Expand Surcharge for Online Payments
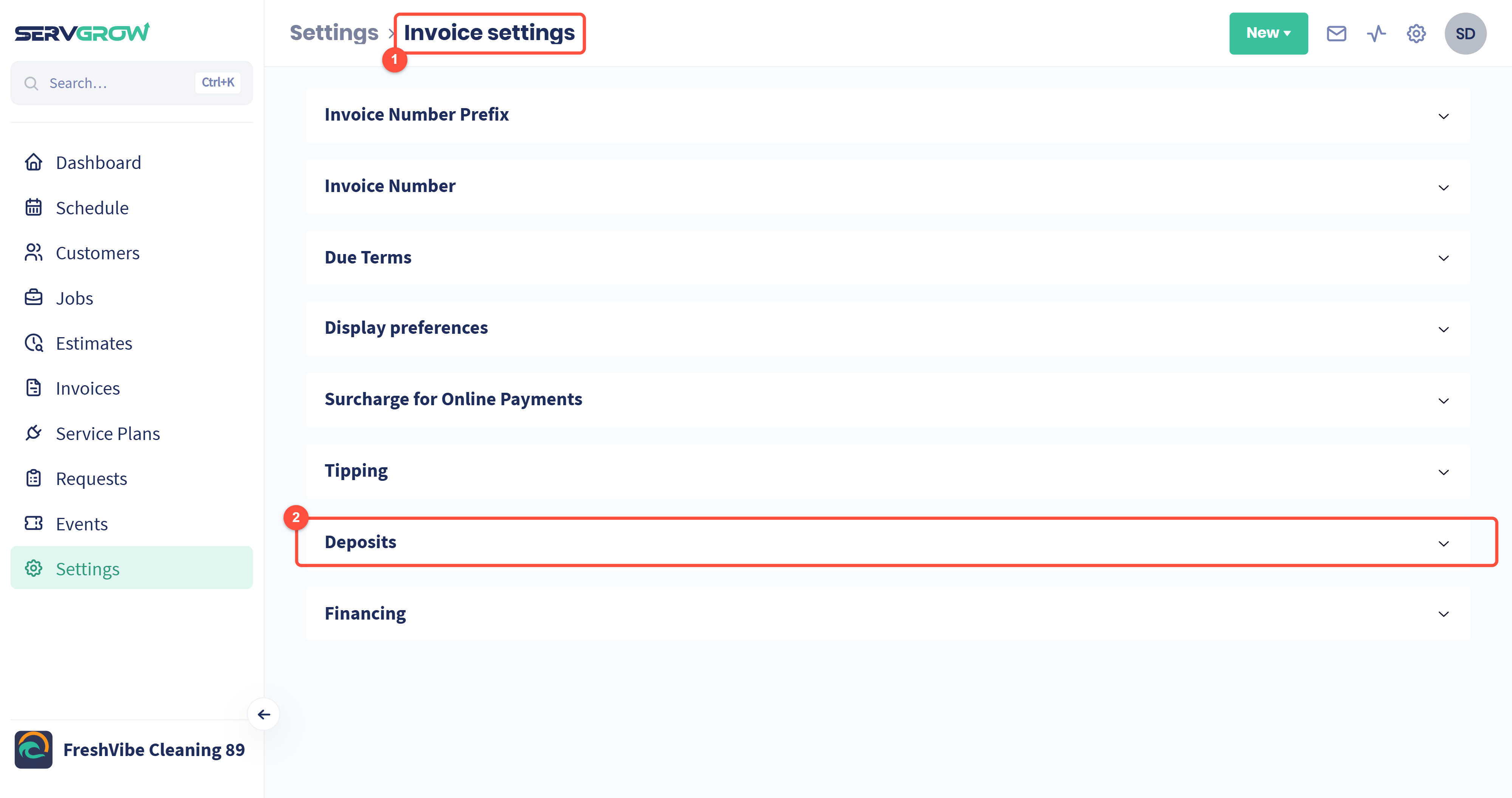This screenshot has width=1512, height=798. [x=888, y=400]
